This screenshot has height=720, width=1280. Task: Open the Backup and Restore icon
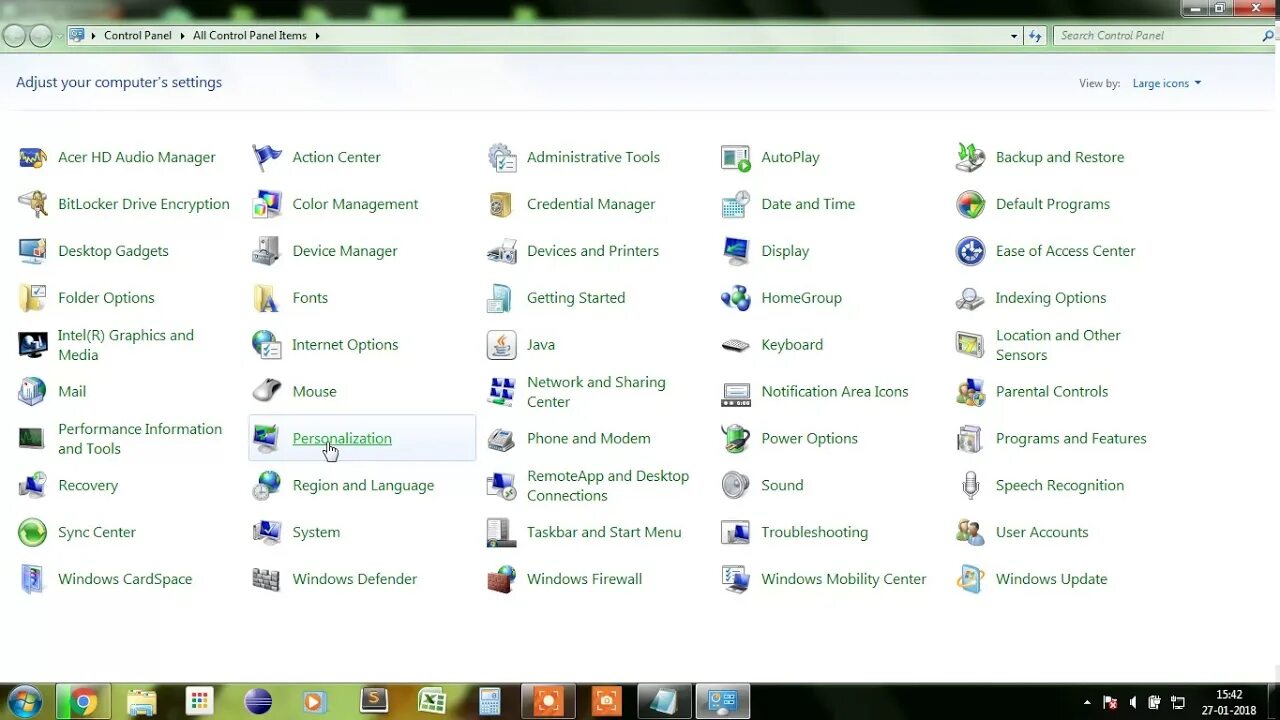pos(970,157)
